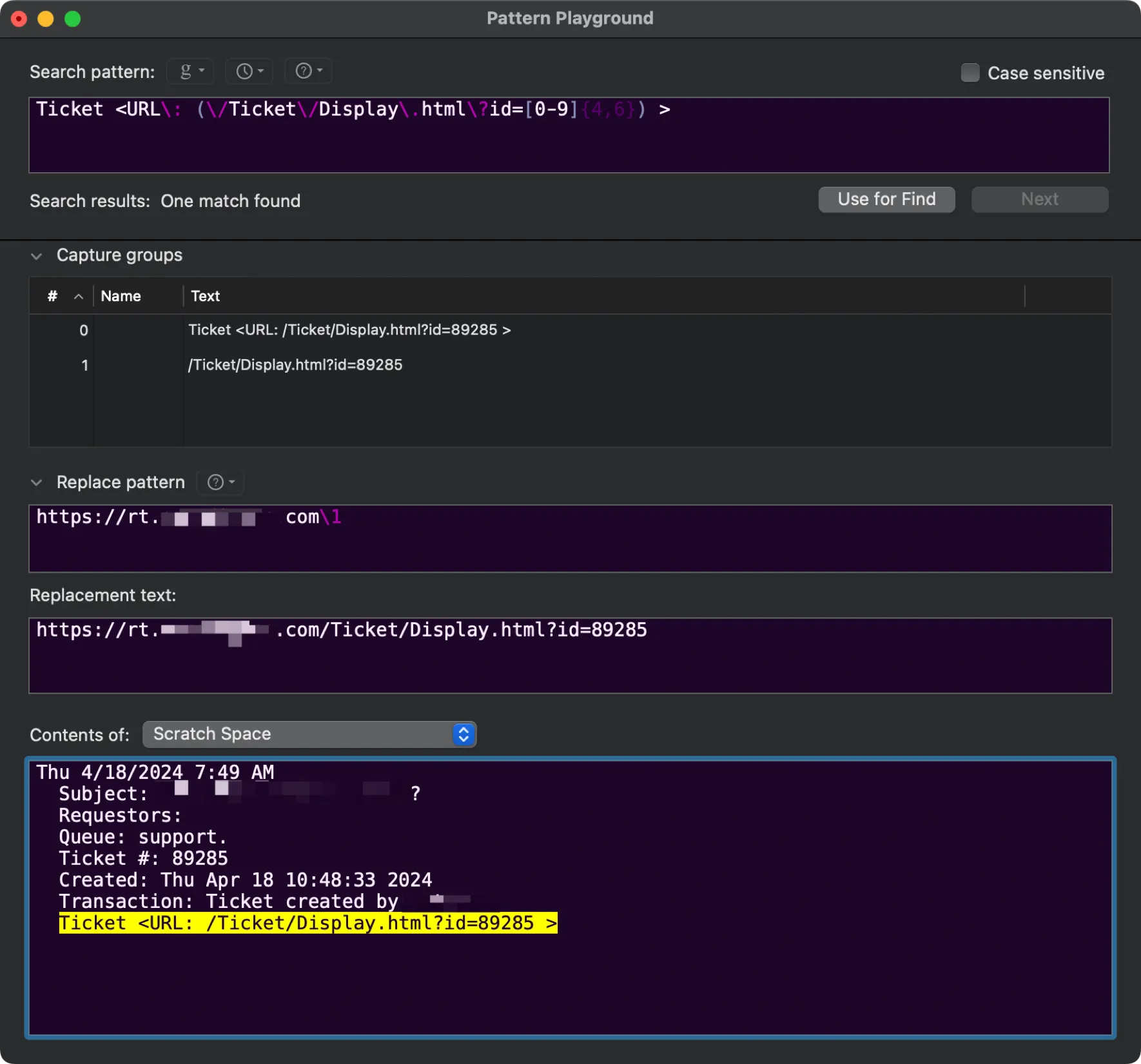Screen dimensions: 1141x1064
Task: Select capture group row 0
Action: (348, 330)
